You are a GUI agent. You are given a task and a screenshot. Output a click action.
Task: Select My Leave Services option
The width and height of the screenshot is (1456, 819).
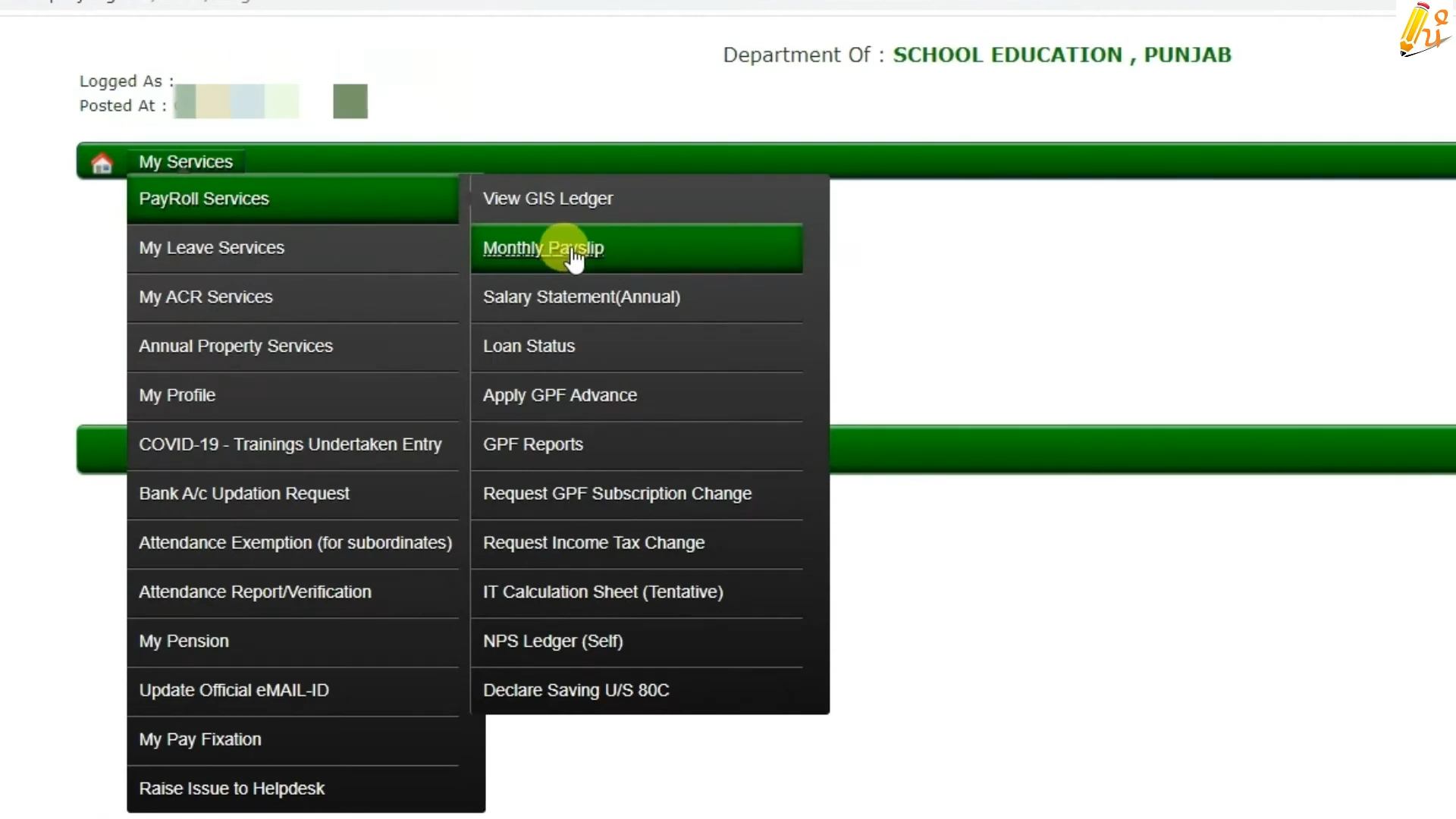coord(211,247)
